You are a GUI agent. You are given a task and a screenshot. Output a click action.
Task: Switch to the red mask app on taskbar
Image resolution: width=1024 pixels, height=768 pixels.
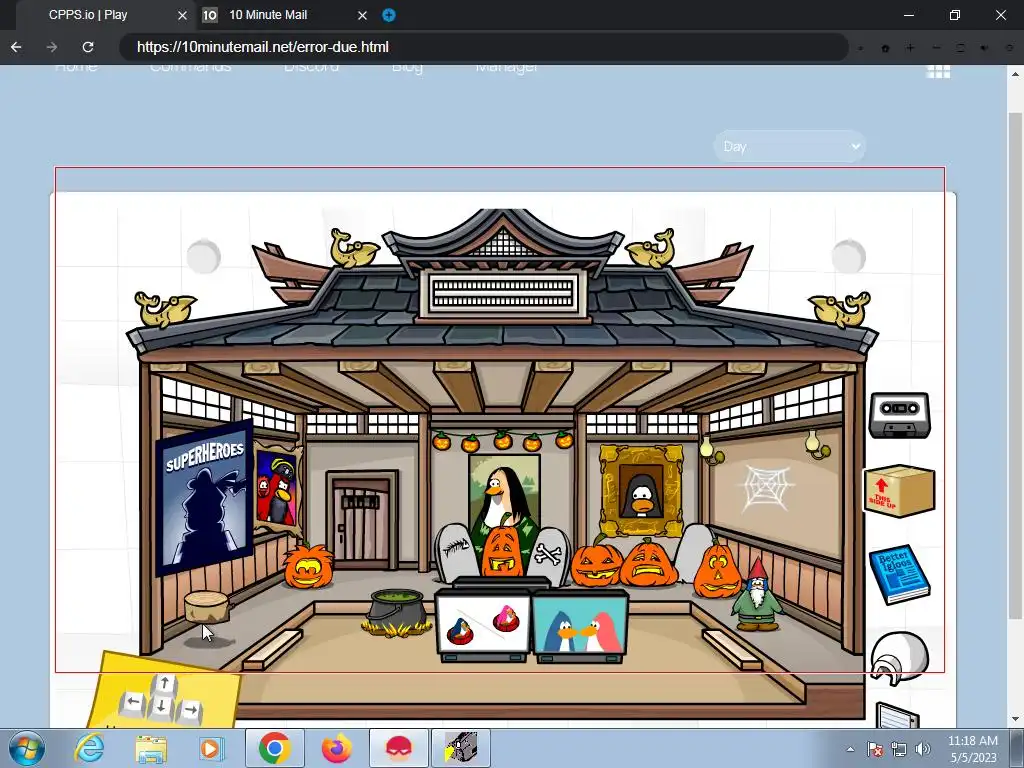tap(399, 748)
